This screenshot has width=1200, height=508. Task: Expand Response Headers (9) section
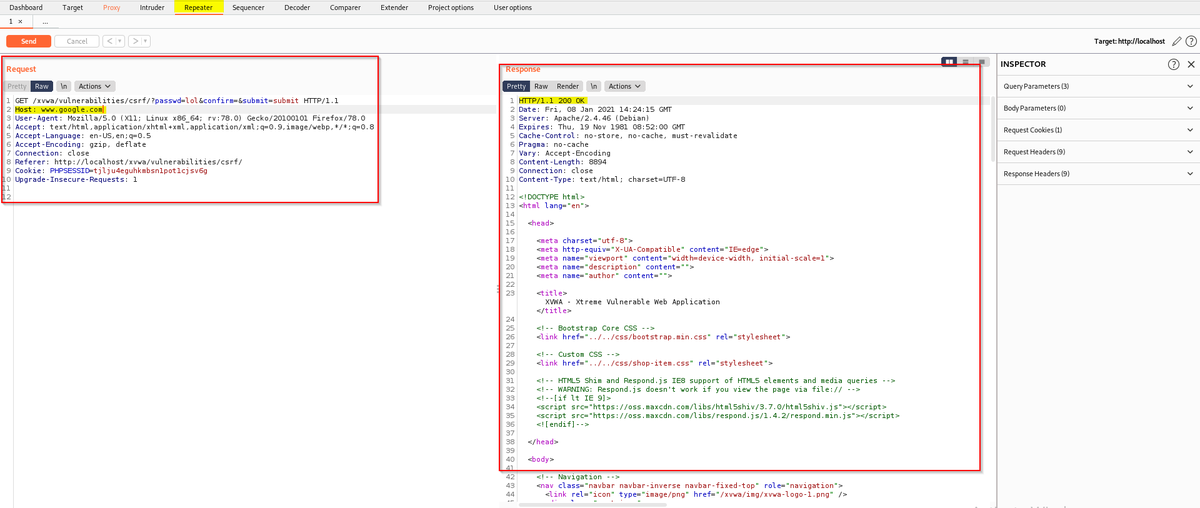pos(1097,174)
